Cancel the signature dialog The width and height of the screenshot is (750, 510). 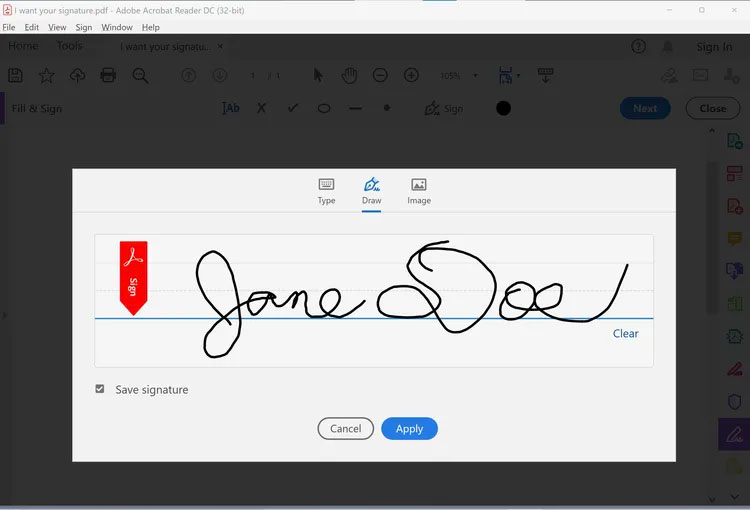point(345,428)
